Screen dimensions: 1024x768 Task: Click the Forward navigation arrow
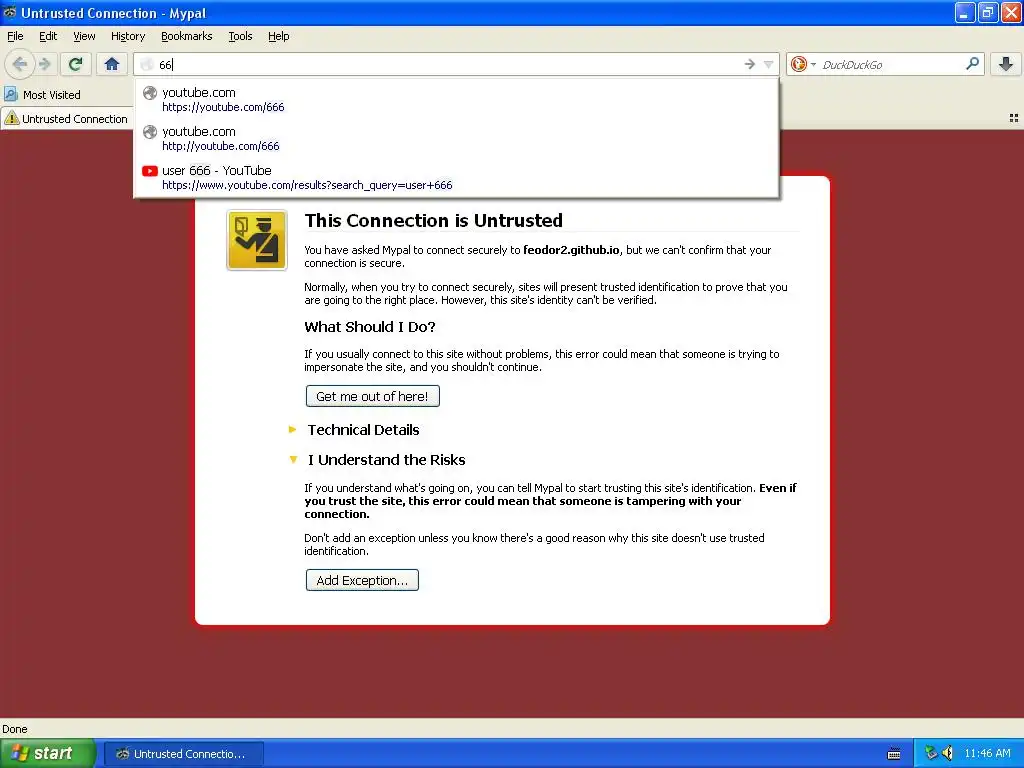click(44, 64)
